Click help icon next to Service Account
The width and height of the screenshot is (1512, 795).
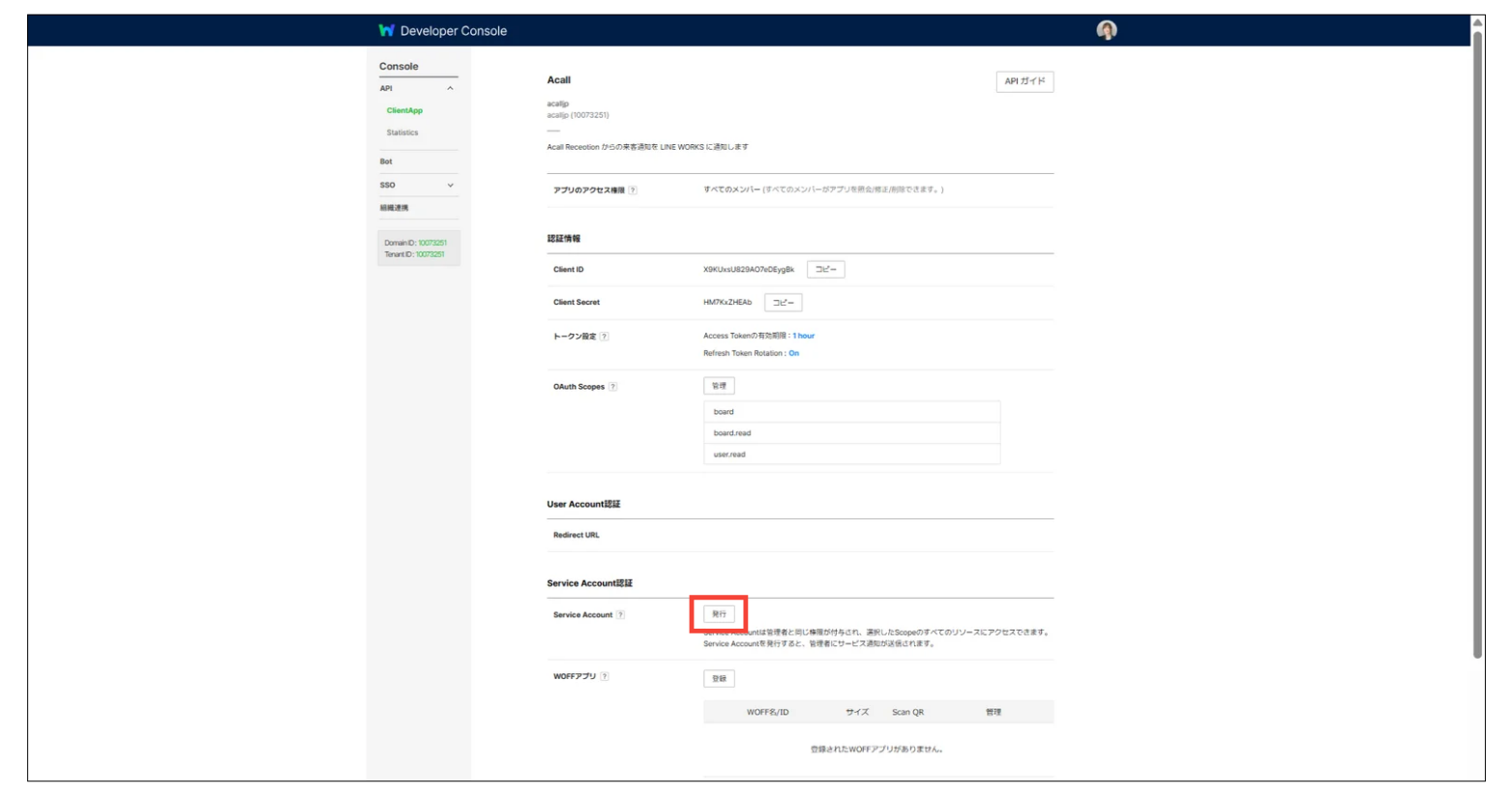[620, 615]
